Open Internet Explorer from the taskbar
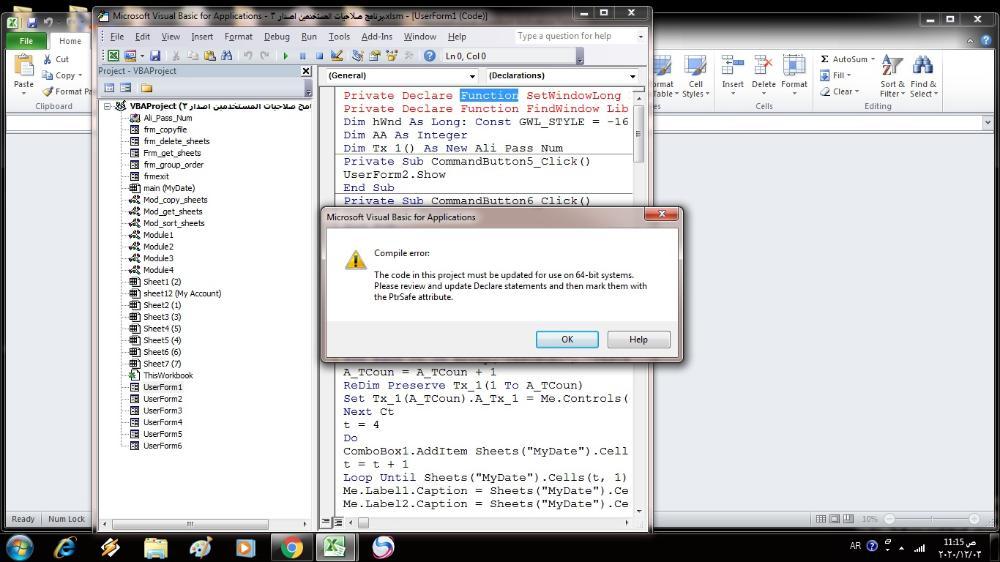This screenshot has height=562, width=1000. click(x=65, y=547)
